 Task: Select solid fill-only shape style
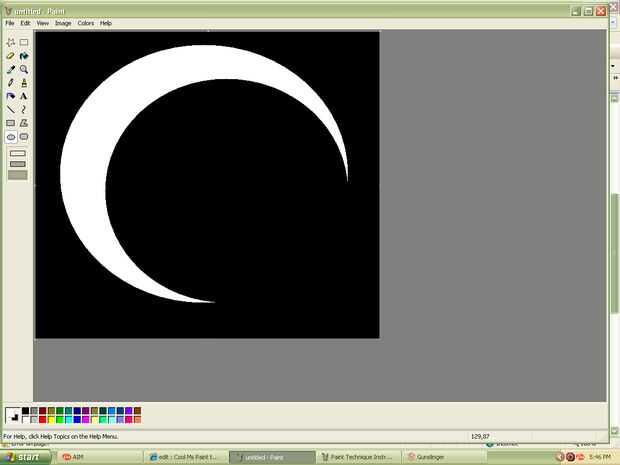[18, 175]
